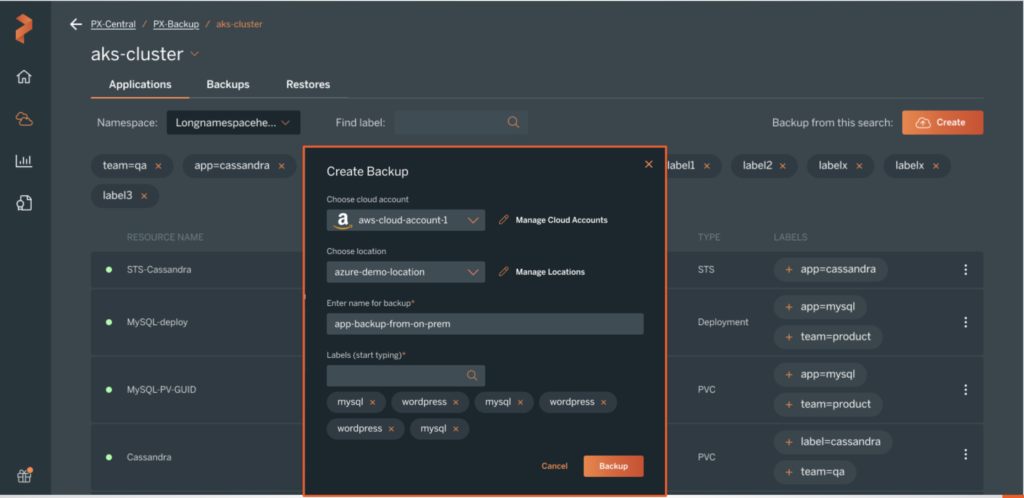Screen dimensions: 1024x498
Task: Expand the aws-cloud-account-1 dropdown
Action: click(474, 220)
